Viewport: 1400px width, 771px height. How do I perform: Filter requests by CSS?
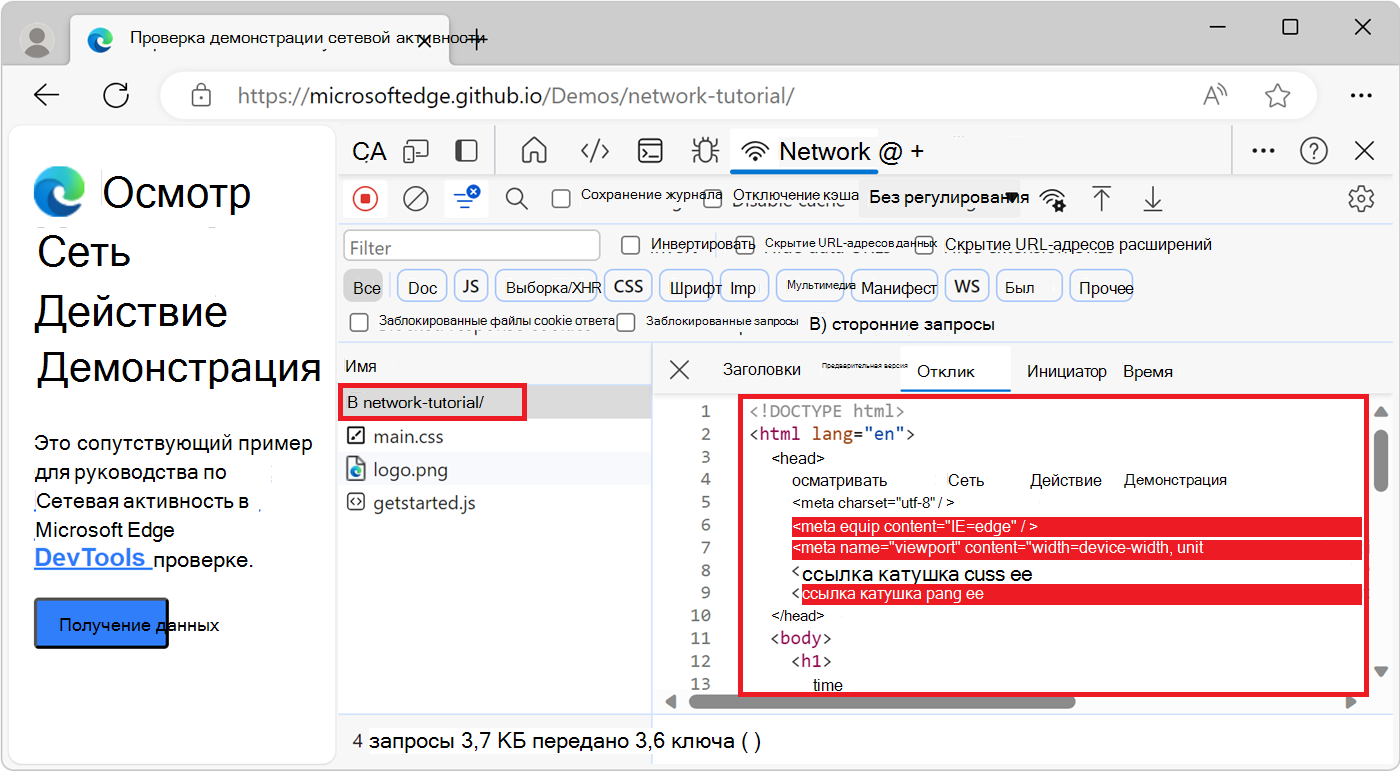click(629, 287)
